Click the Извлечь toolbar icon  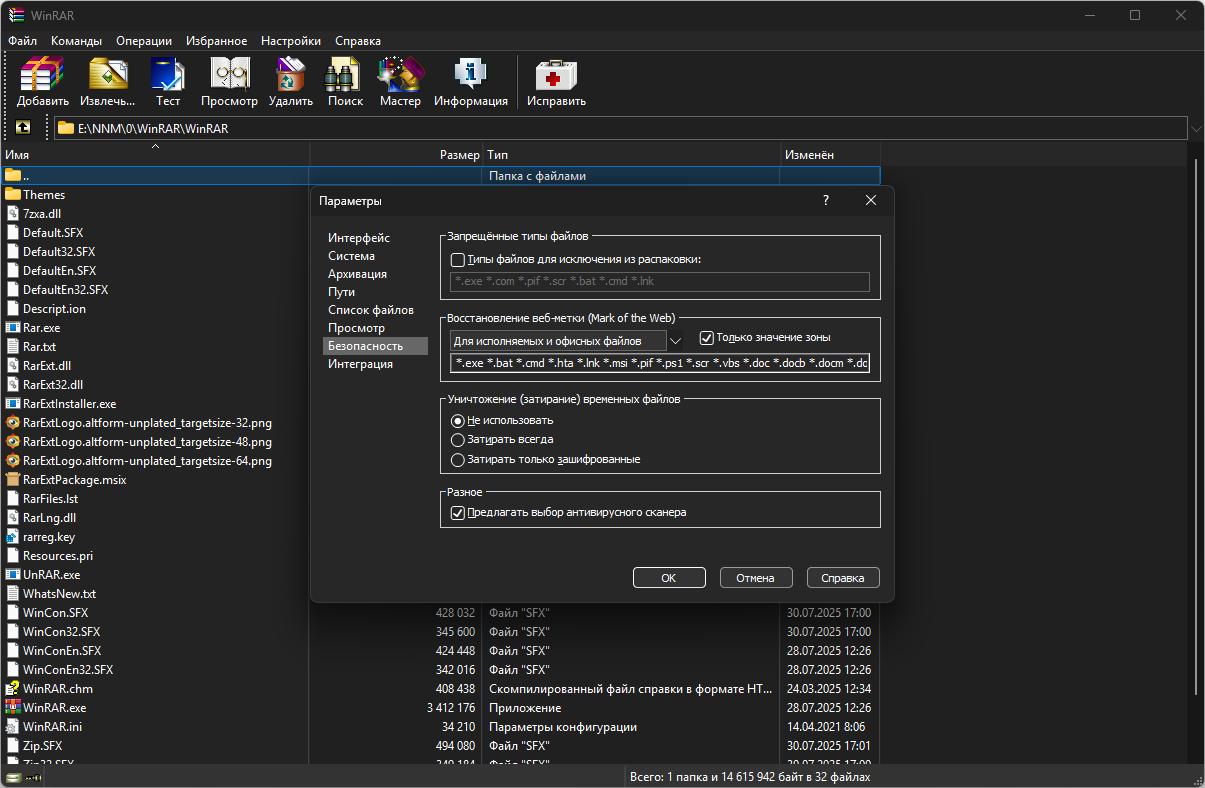coord(108,75)
